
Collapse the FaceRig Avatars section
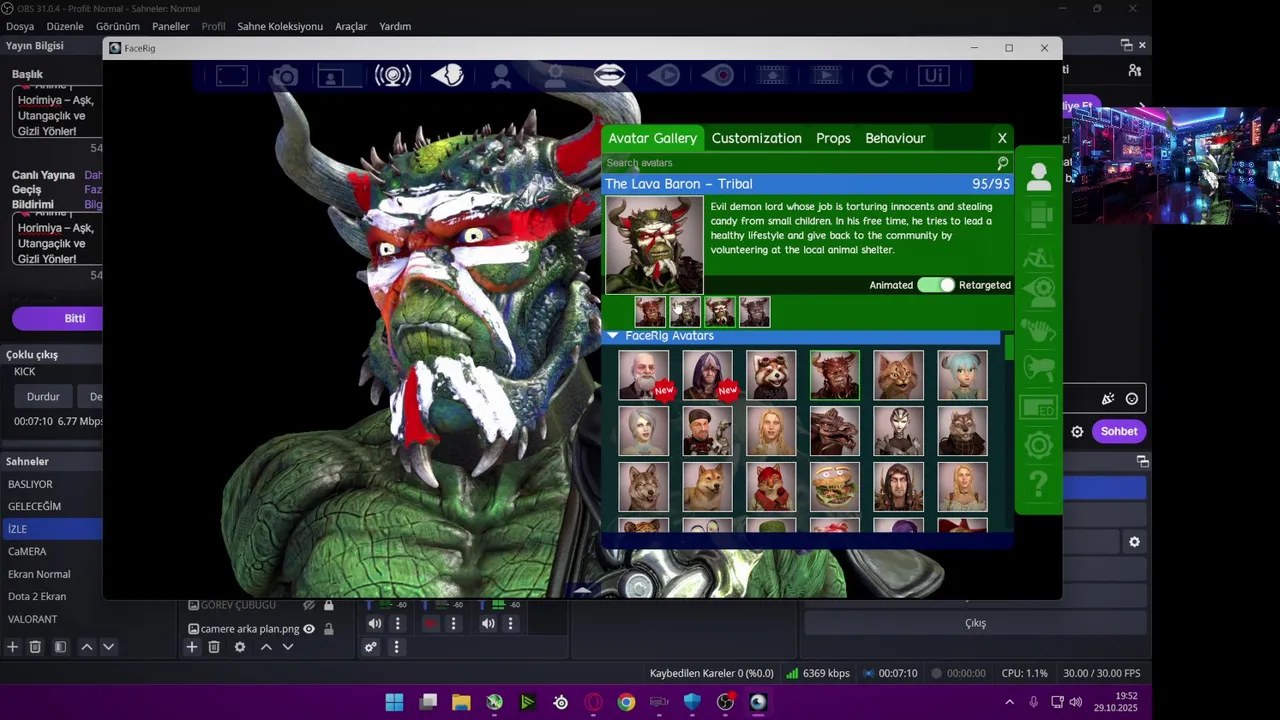tap(612, 336)
